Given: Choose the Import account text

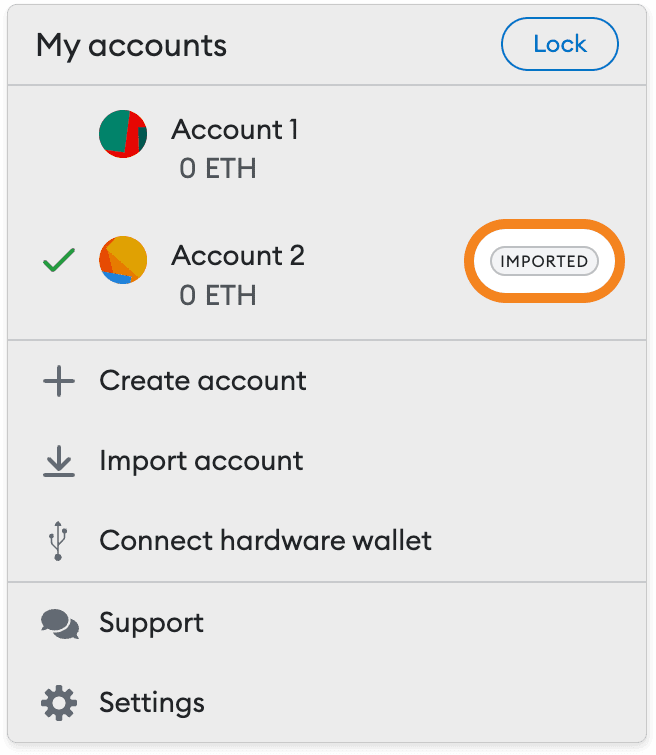Looking at the screenshot, I should coord(201,461).
